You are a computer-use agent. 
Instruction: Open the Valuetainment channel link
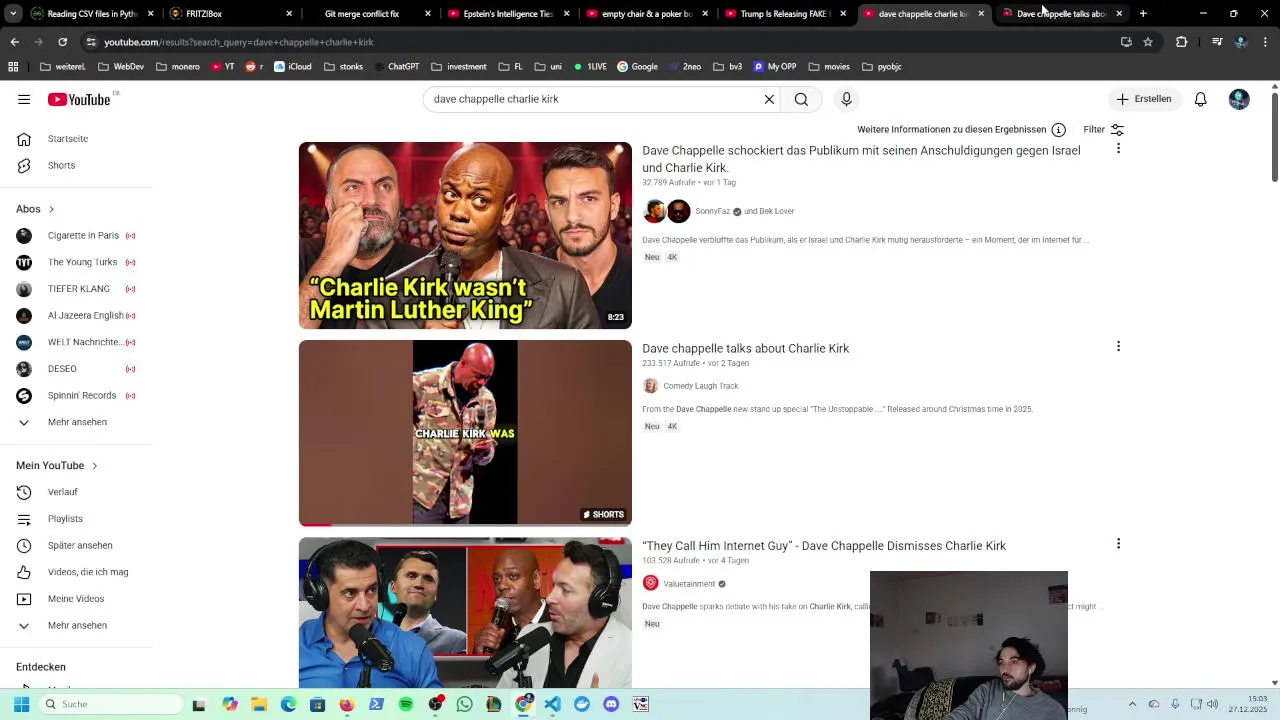(689, 584)
